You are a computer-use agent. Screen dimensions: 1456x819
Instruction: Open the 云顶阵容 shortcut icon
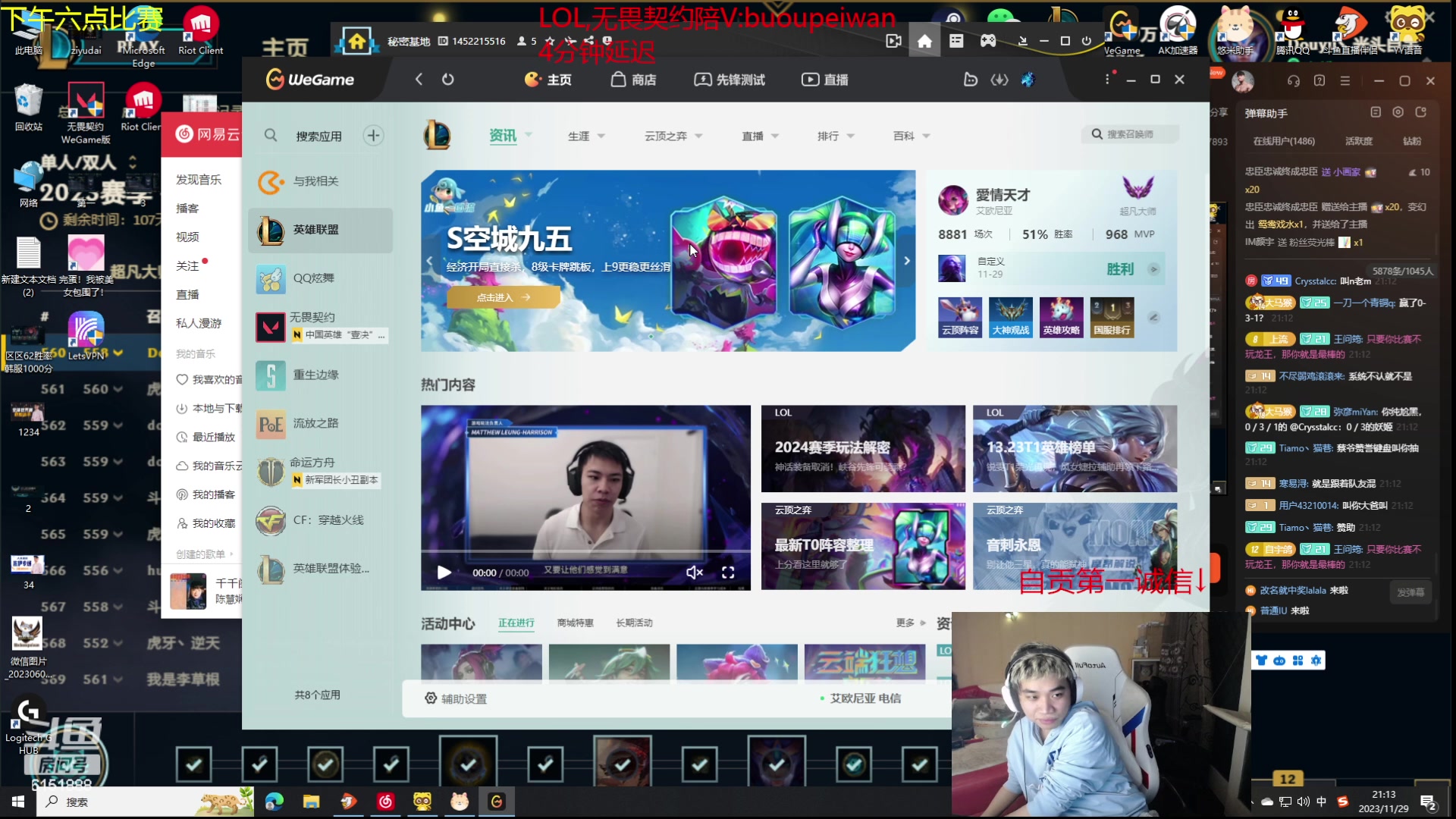tap(960, 317)
